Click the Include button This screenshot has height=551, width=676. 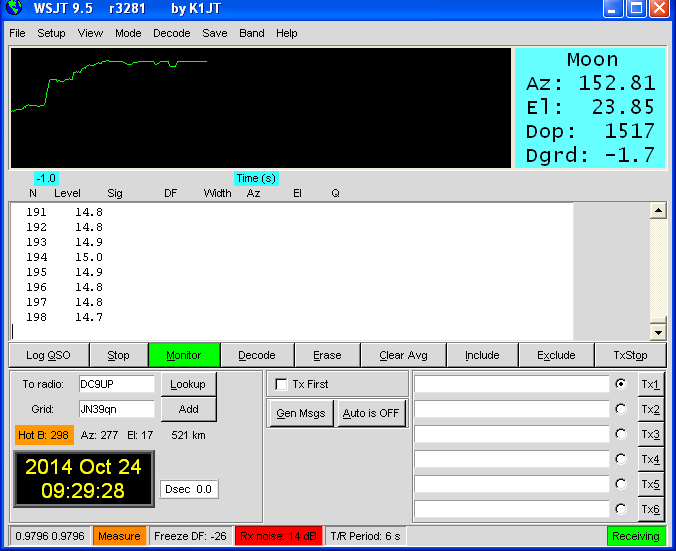[x=482, y=355]
